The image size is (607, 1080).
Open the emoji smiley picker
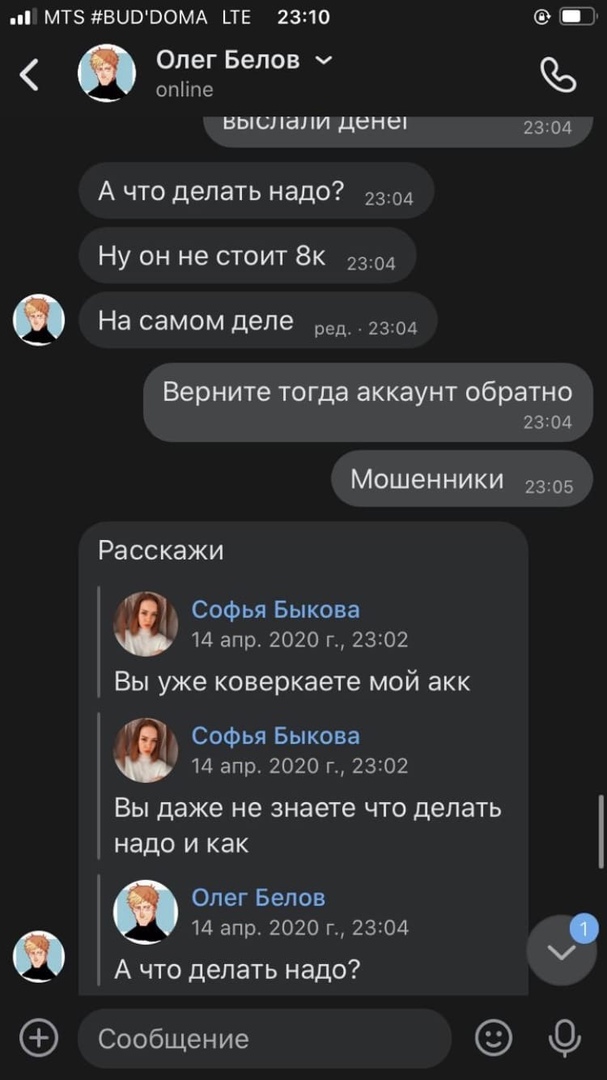pyautogui.click(x=494, y=1037)
